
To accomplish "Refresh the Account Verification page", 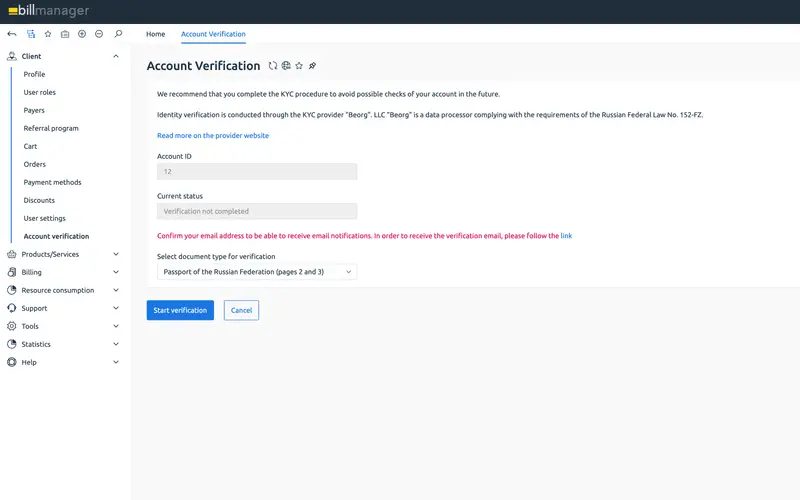I will (x=273, y=66).
